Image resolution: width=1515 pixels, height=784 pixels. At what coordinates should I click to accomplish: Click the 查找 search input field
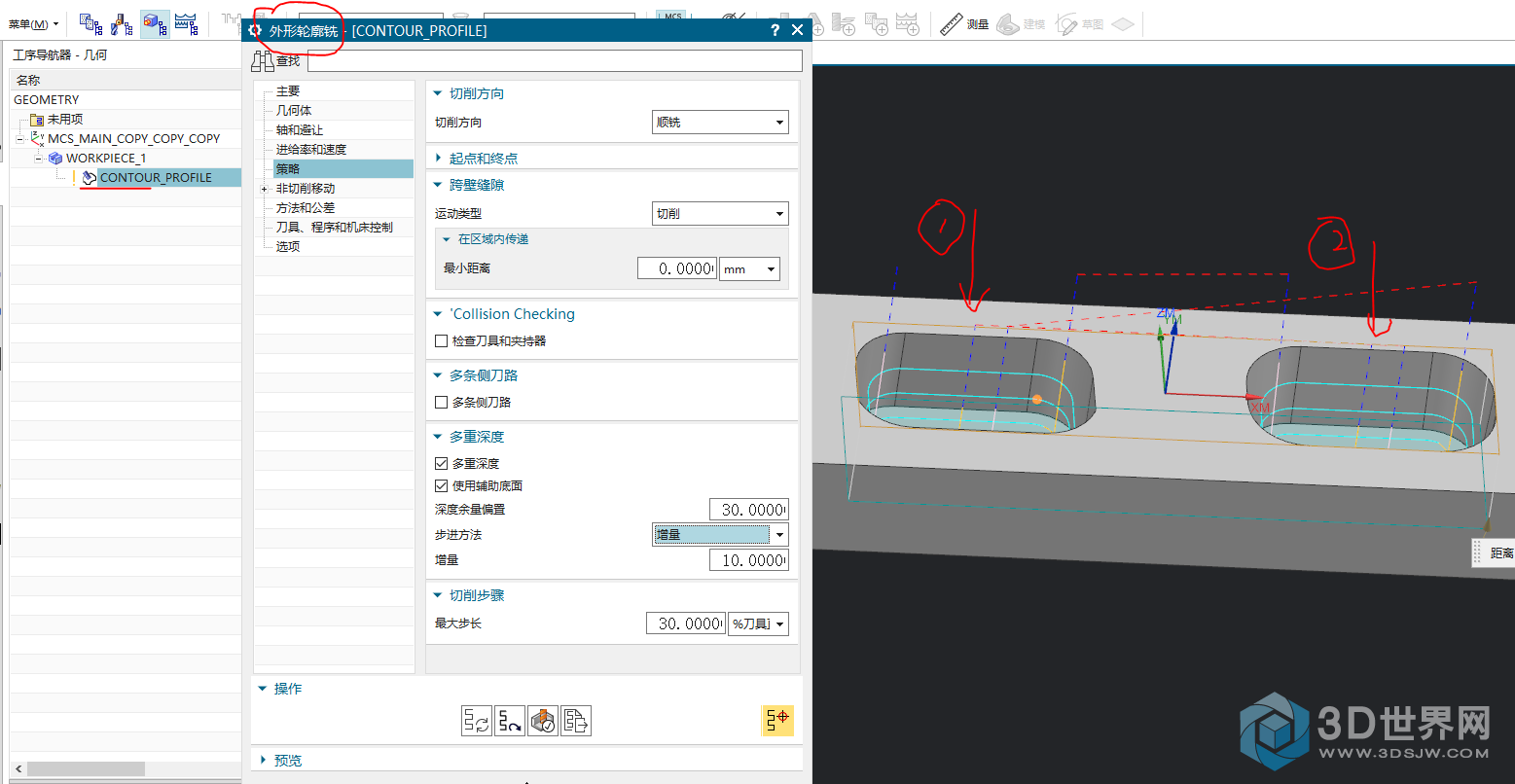[555, 61]
